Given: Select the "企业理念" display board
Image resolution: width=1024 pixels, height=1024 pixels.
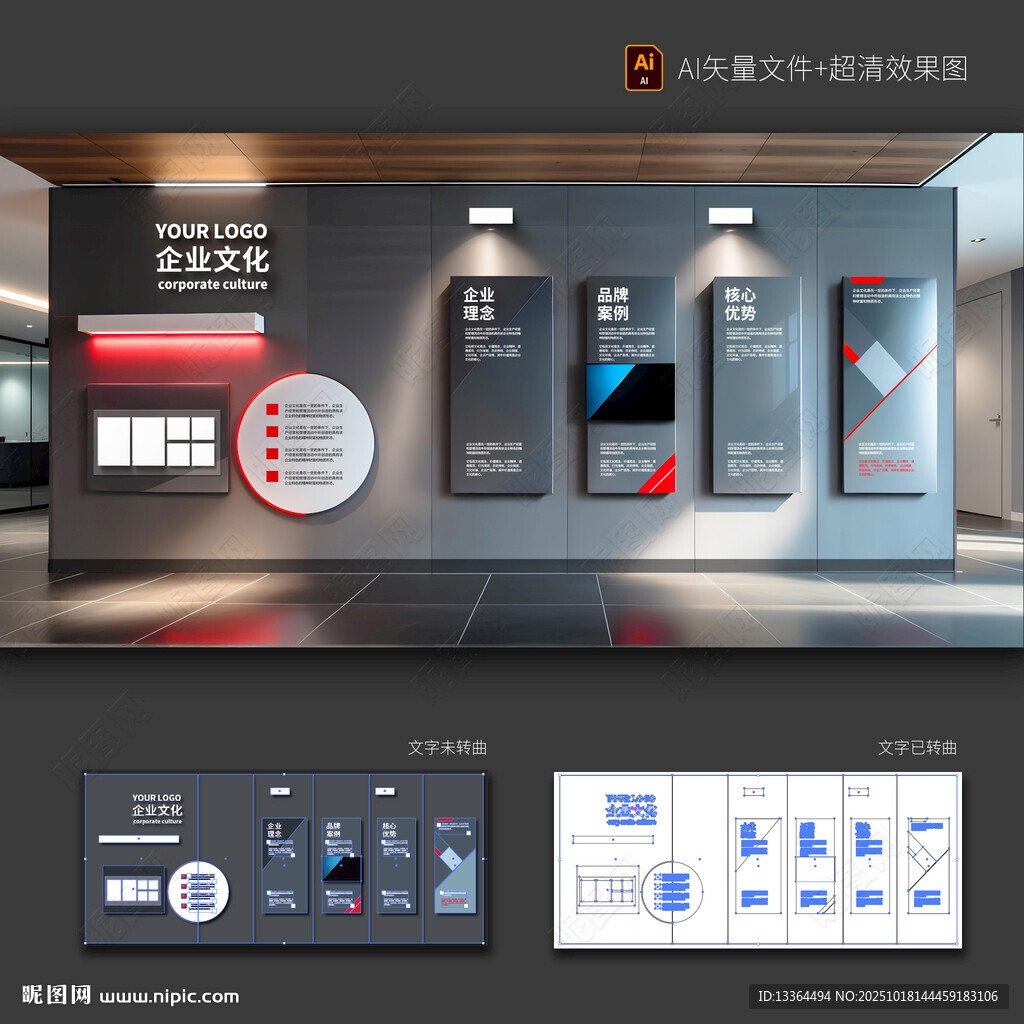Looking at the screenshot, I should (501, 385).
